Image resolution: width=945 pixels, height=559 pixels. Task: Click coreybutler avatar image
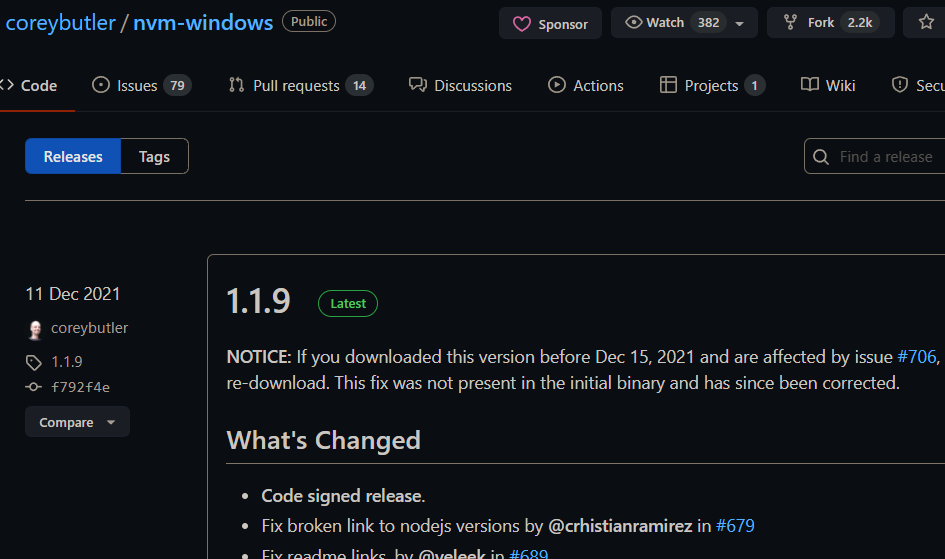tap(36, 329)
